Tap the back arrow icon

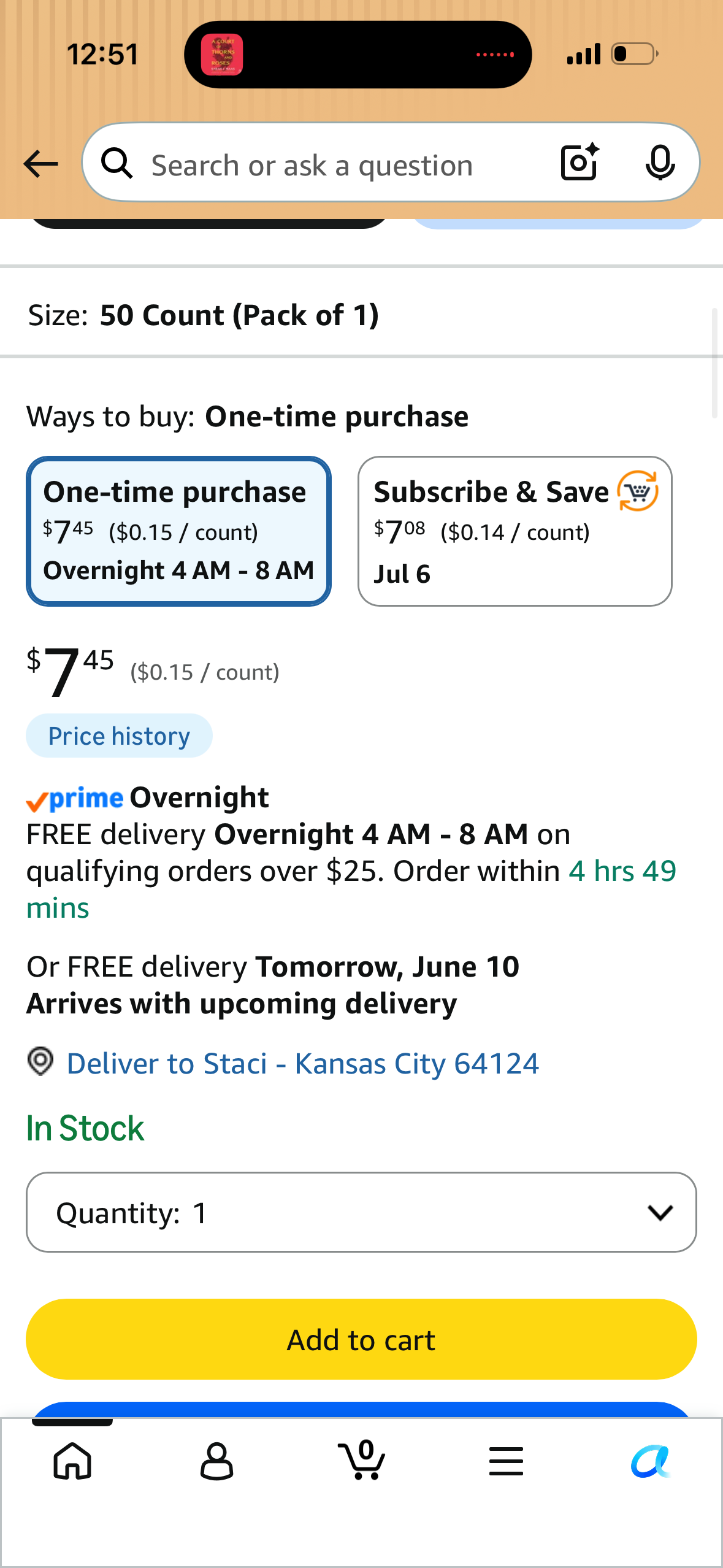coord(40,164)
